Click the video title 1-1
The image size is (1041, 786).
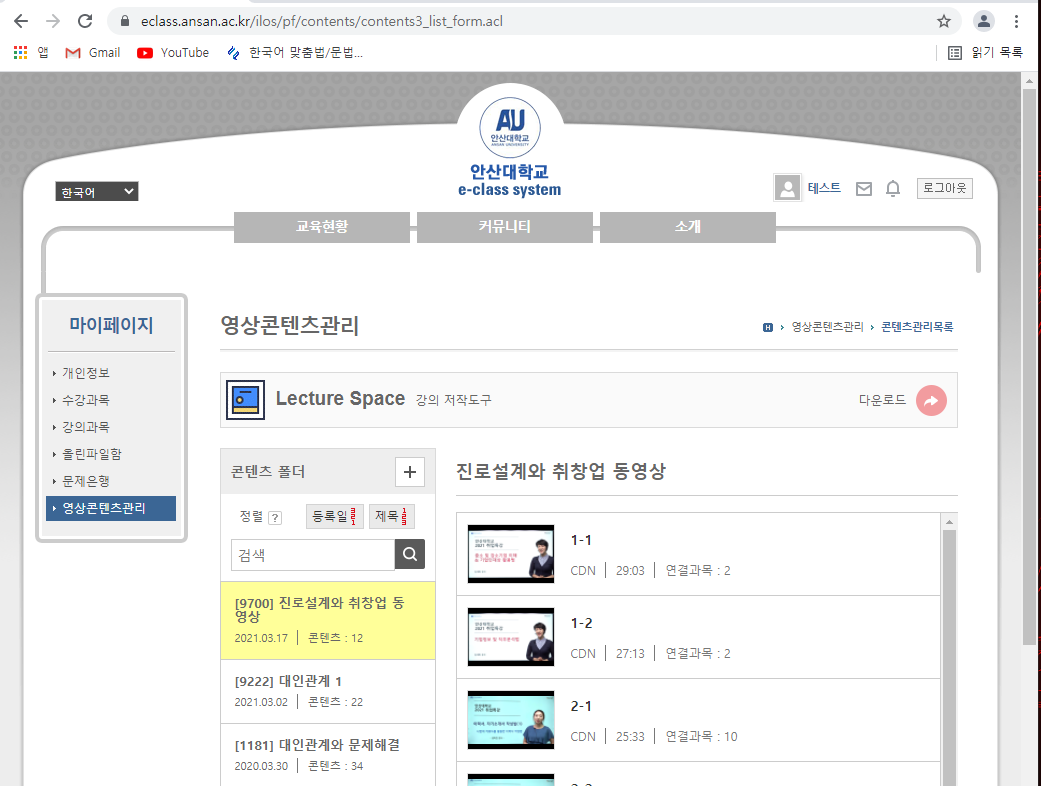coord(581,540)
